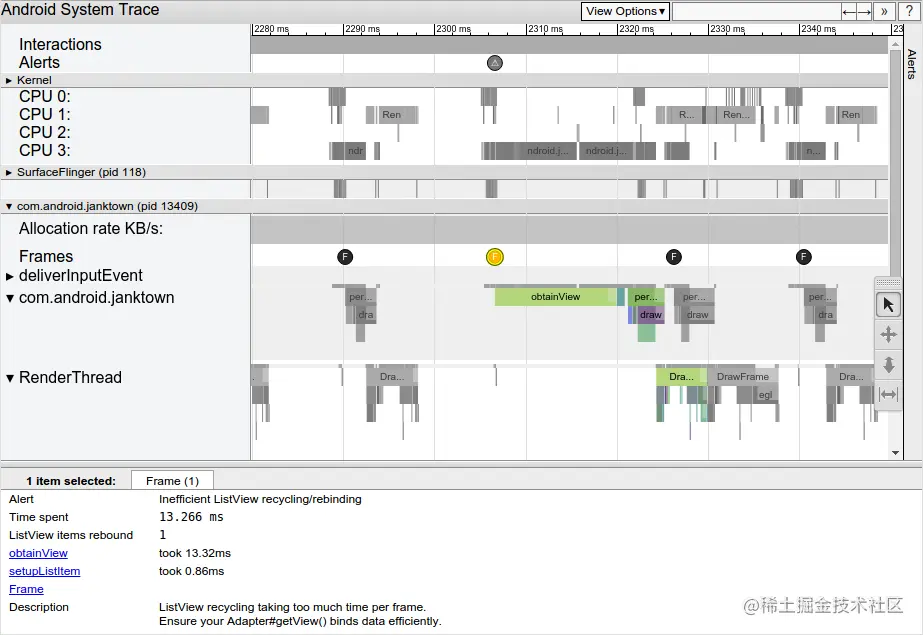Expand the deliverInputEvent row
Screen dimensions: 923x635
coord(11,277)
